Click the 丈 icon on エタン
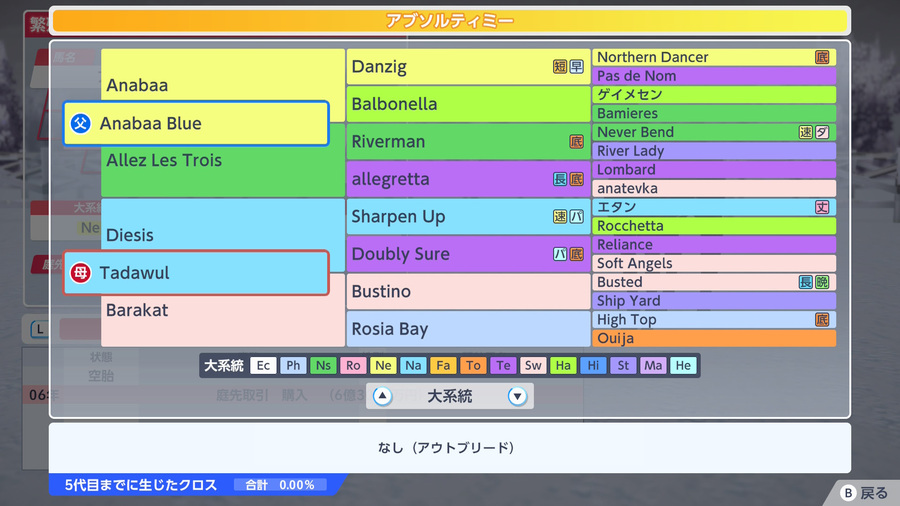Viewport: 900px width, 506px height. pyautogui.click(x=822, y=207)
